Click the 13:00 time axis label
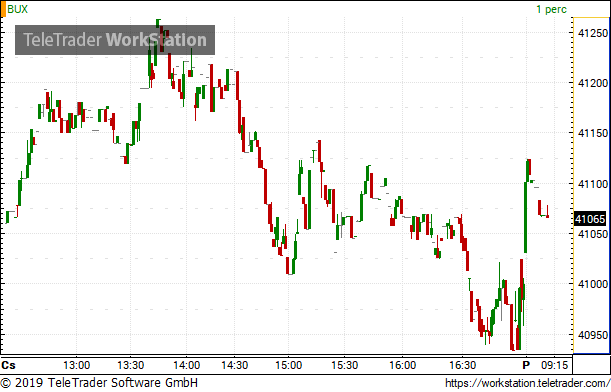The height and width of the screenshot is (392, 611). point(76,366)
